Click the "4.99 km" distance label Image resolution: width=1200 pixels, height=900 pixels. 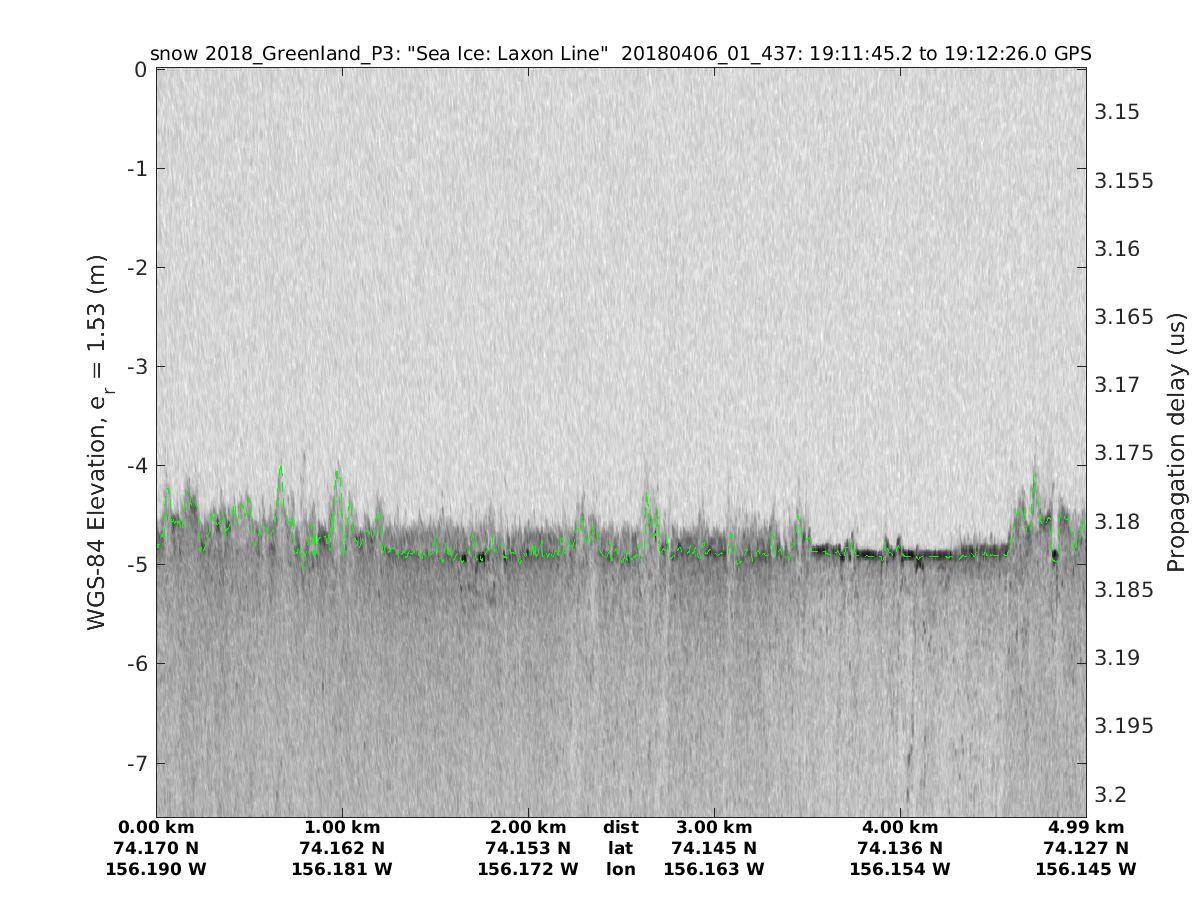1086,827
